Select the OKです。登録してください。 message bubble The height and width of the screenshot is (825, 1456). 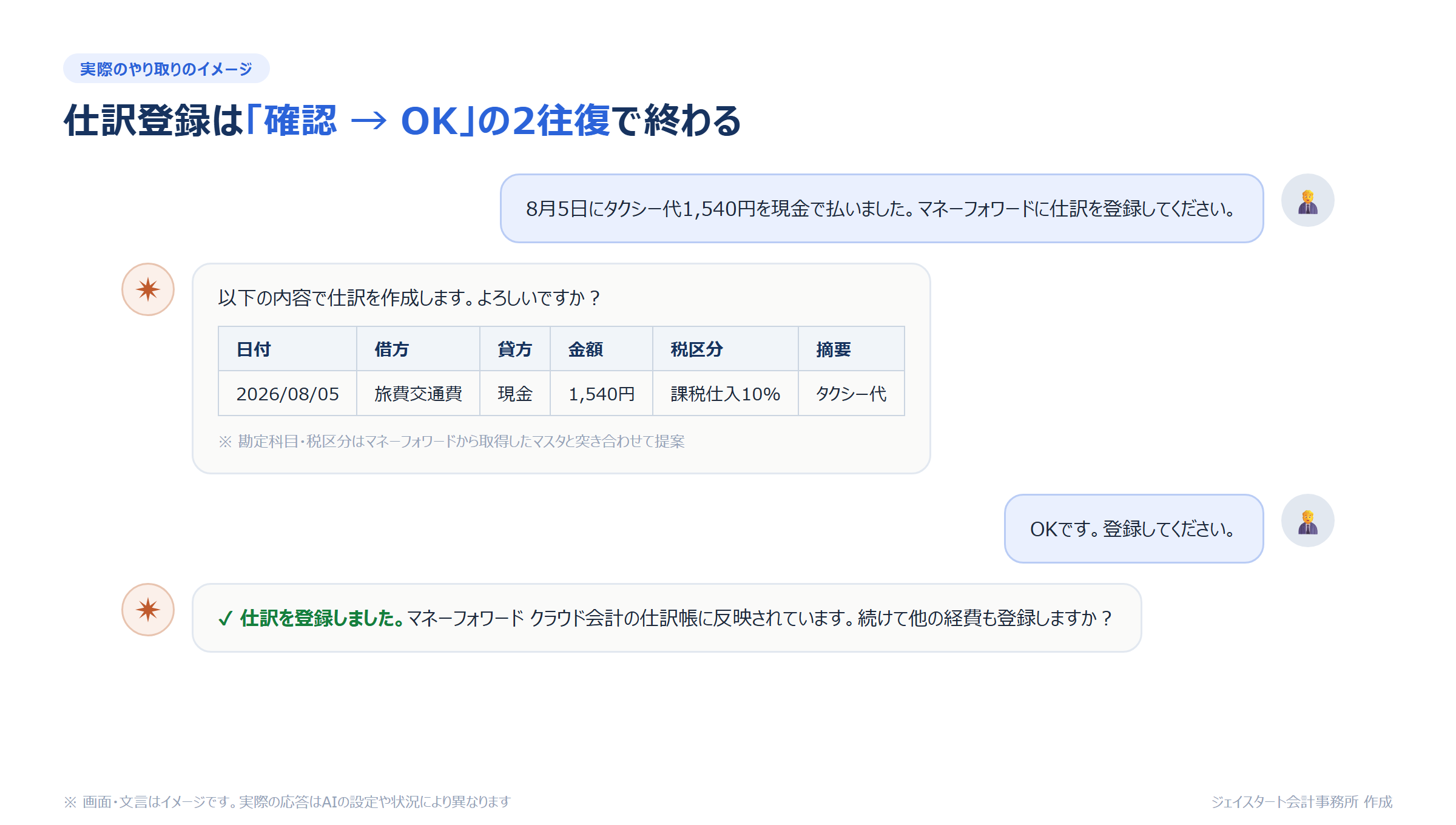click(x=1134, y=529)
